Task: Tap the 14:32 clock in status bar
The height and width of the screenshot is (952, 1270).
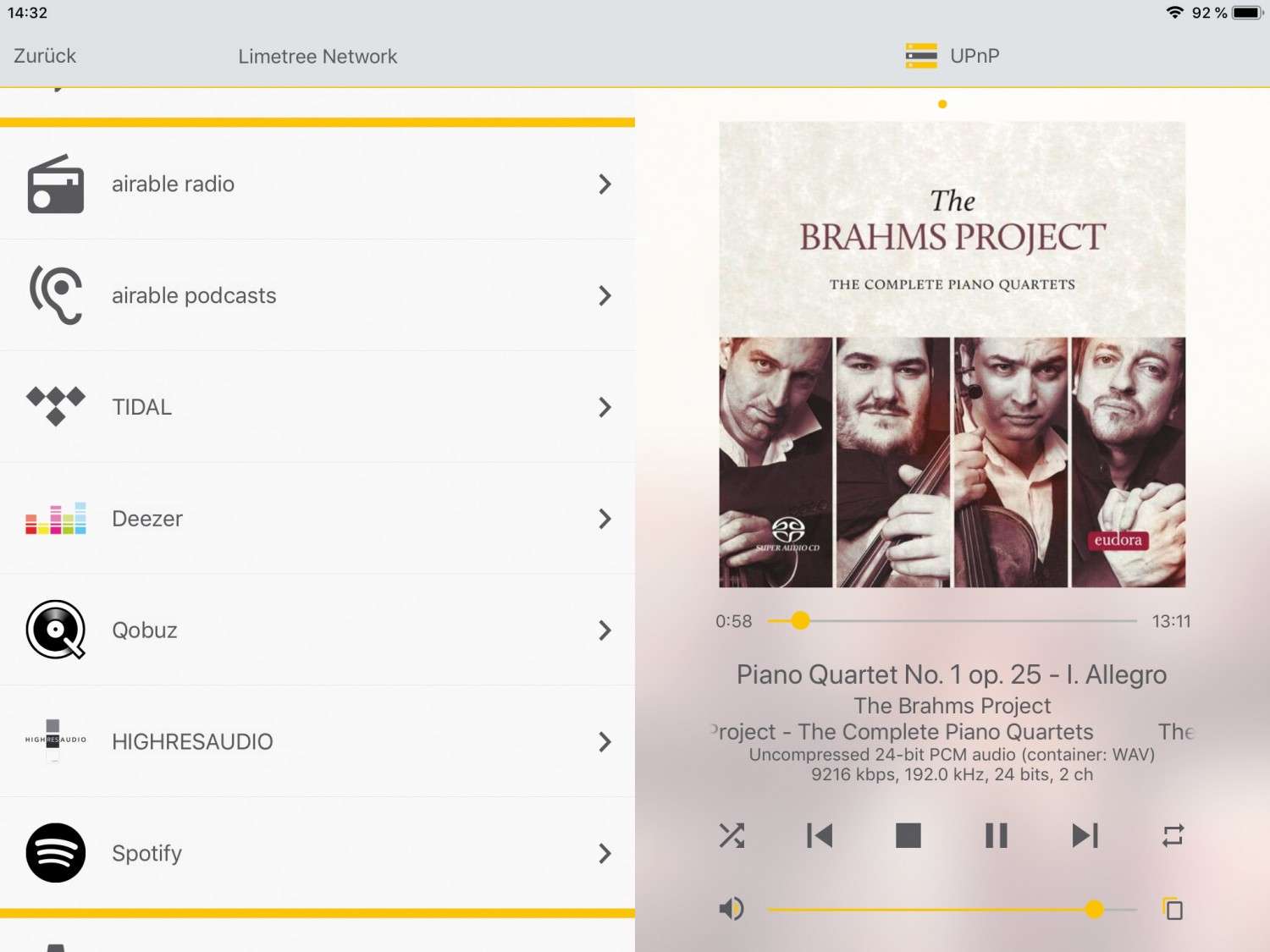Action: [27, 13]
